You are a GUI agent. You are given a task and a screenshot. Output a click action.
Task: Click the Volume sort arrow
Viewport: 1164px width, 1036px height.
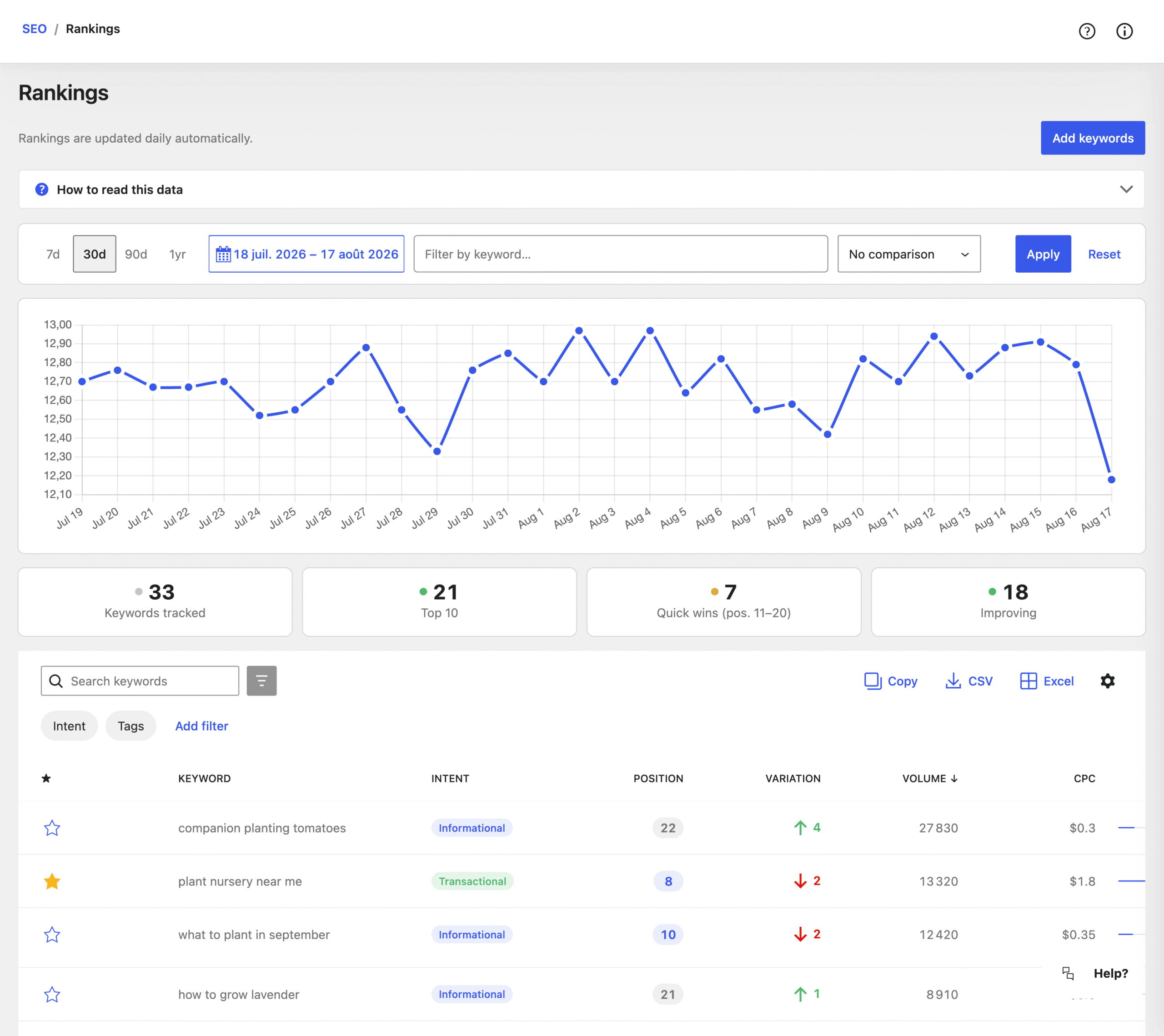pyautogui.click(x=954, y=778)
